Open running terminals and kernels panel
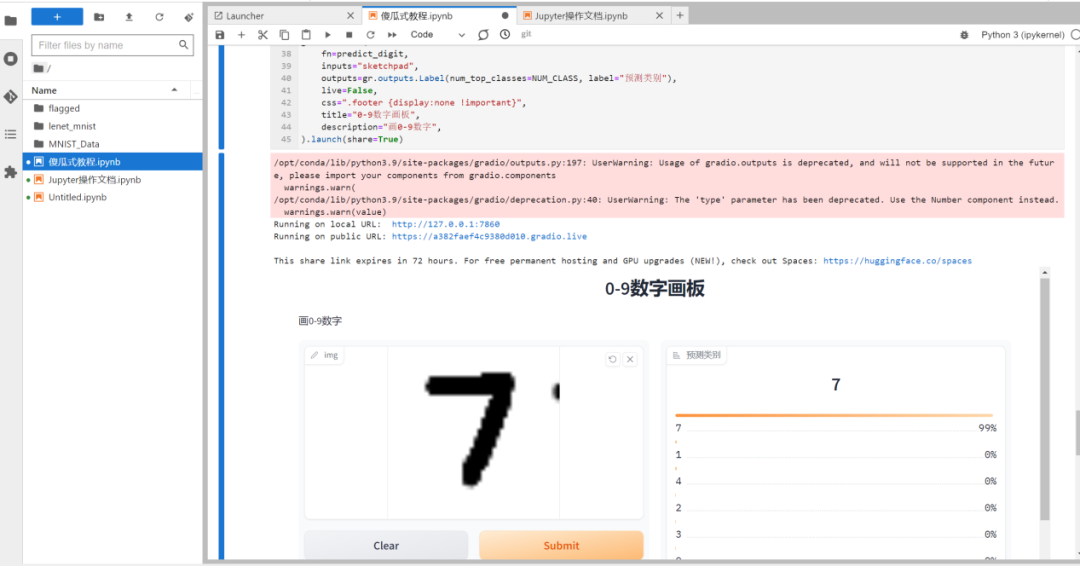Screen dimensions: 1080x566 pos(10,59)
